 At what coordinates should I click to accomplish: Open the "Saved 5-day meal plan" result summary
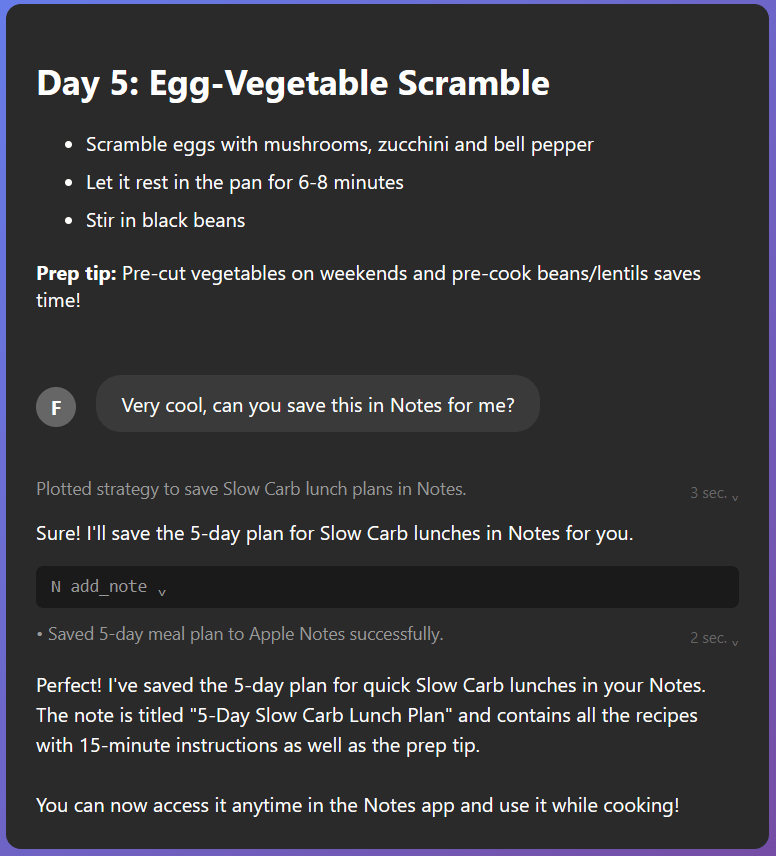pyautogui.click(x=240, y=634)
